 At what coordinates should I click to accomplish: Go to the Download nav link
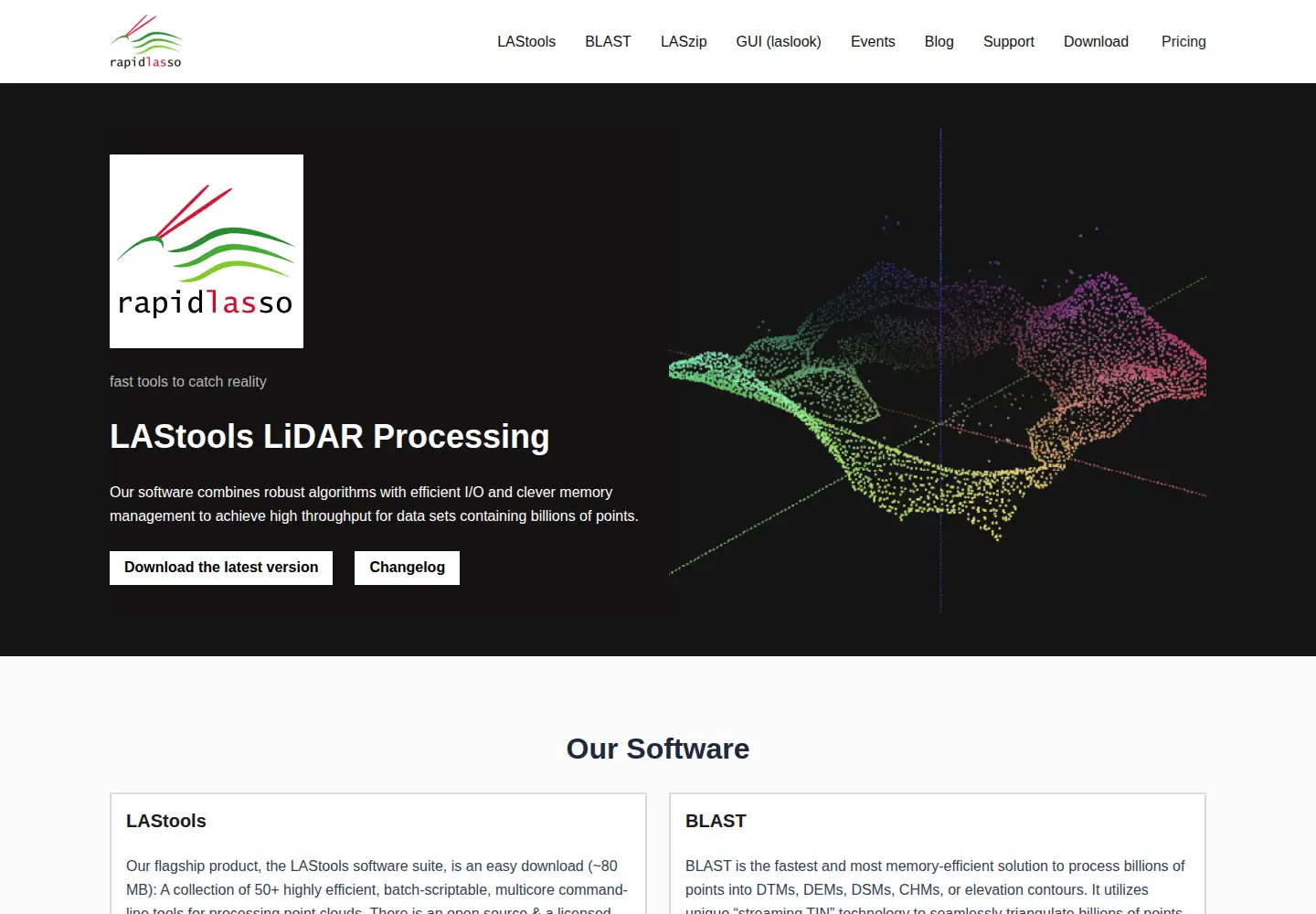[x=1096, y=42]
